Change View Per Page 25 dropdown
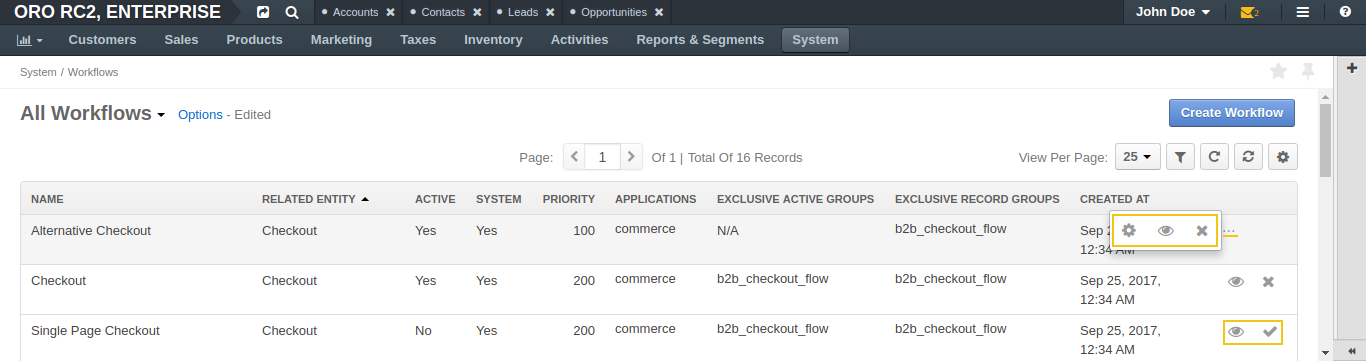Viewport: 1366px width, 361px height. pyautogui.click(x=1137, y=157)
